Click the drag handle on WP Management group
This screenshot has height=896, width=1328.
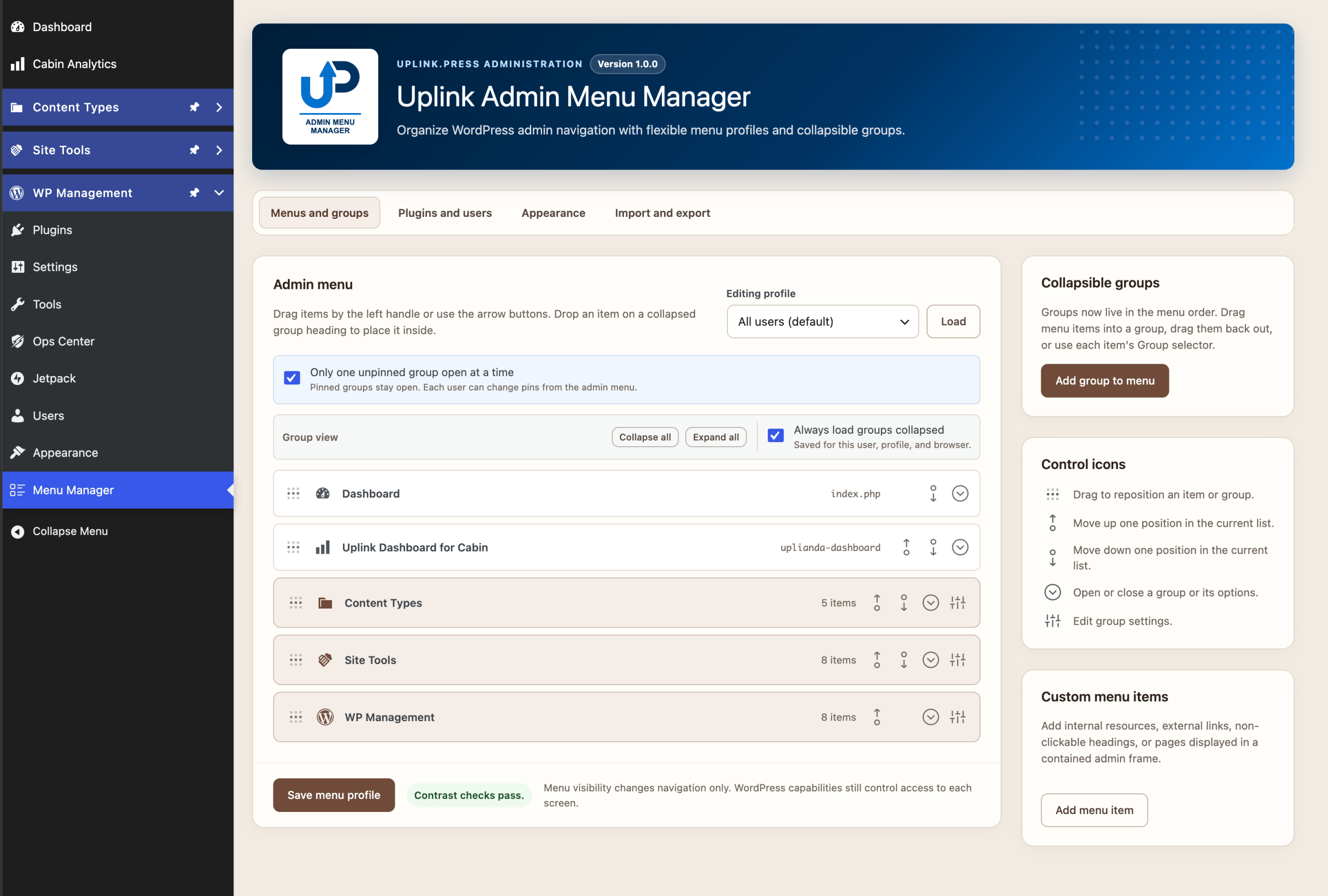click(295, 717)
